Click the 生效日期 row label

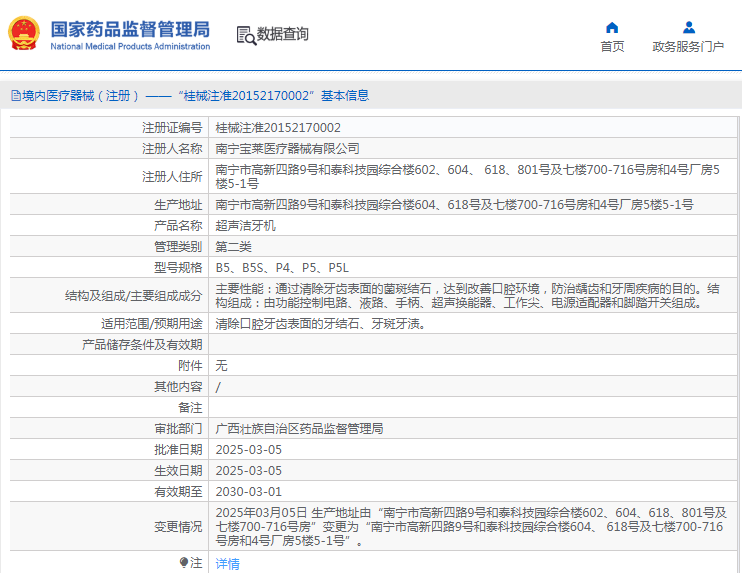point(178,471)
